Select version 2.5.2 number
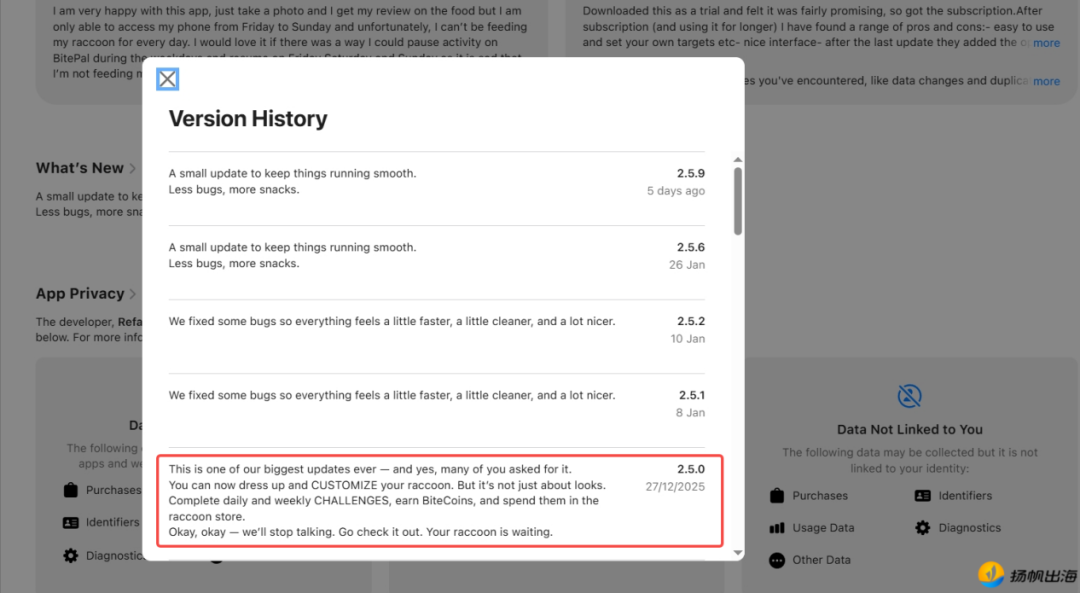 click(690, 321)
